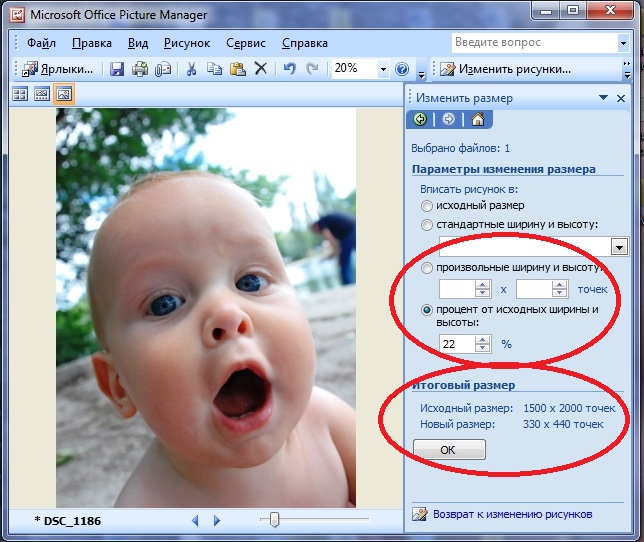644x542 pixels.
Task: Select произвольные ширину и высоту option
Action: [x=427, y=268]
